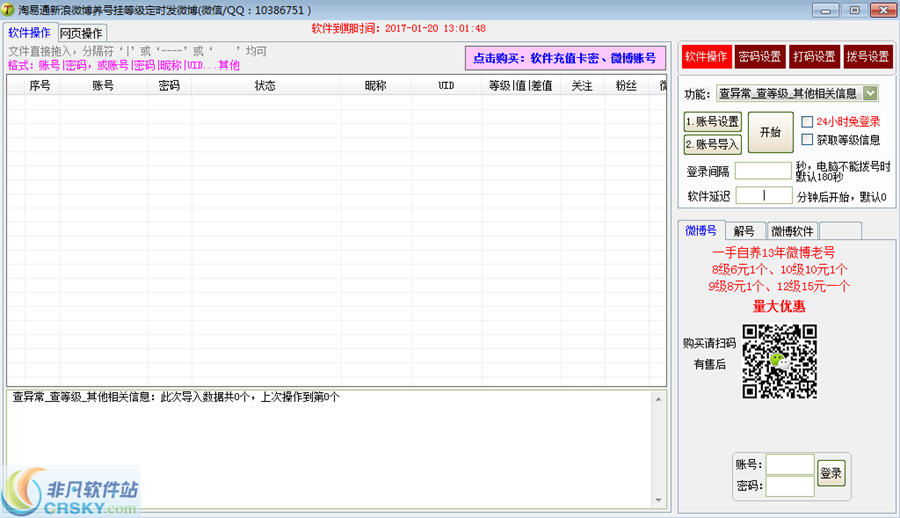Click the 量大优惠 red text

pyautogui.click(x=779, y=306)
